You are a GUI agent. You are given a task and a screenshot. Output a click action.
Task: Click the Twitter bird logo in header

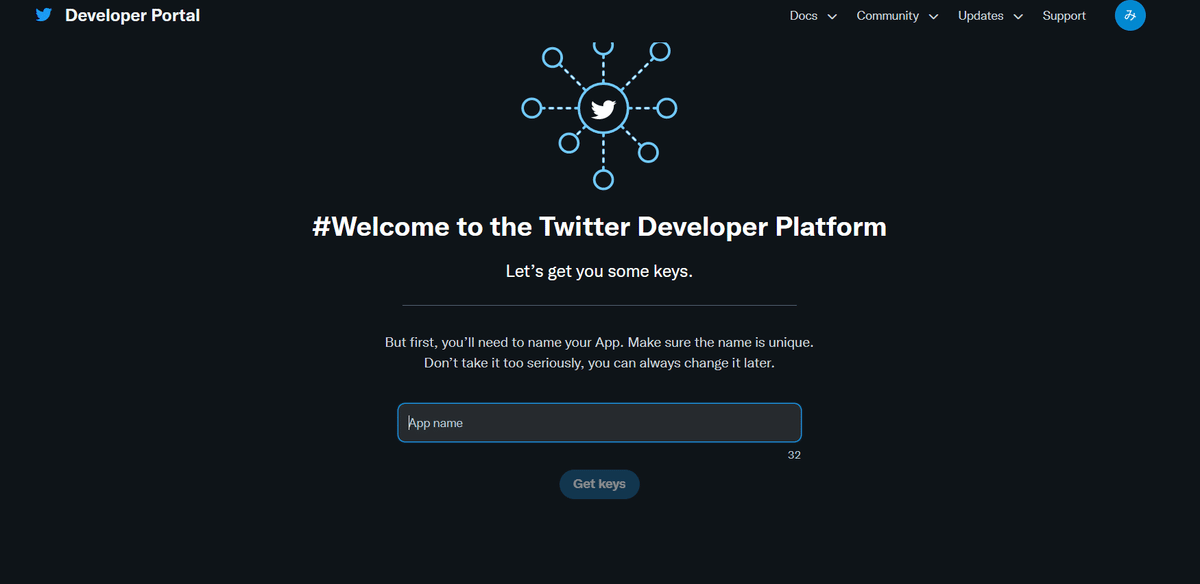click(x=43, y=15)
